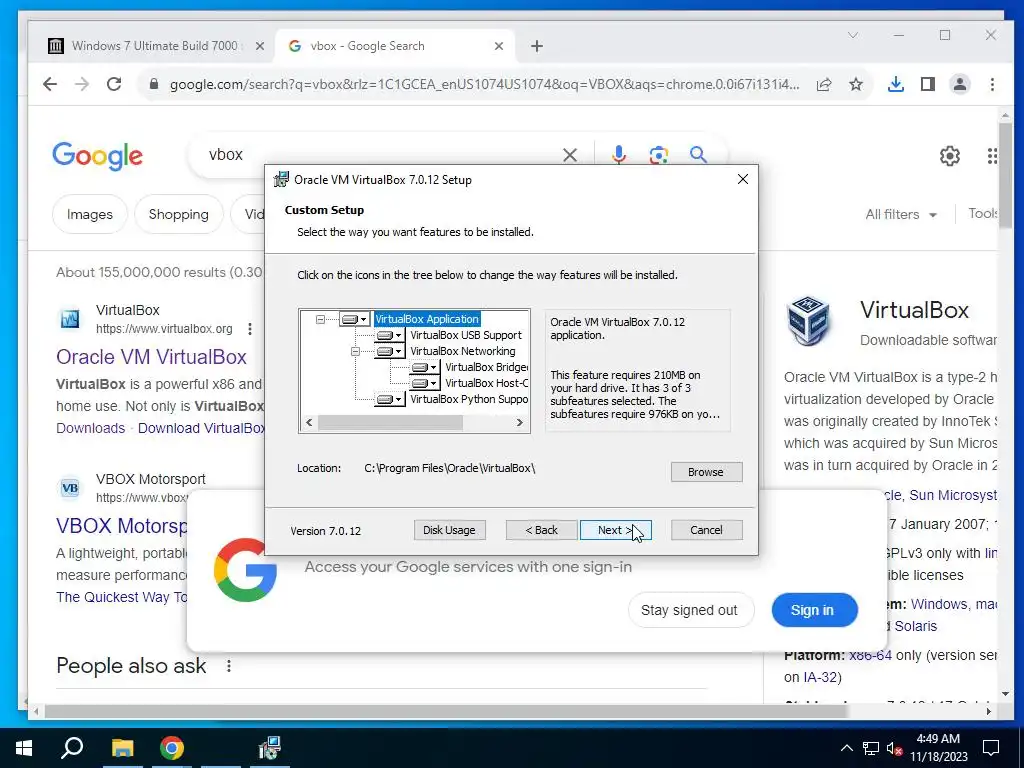The width and height of the screenshot is (1024, 768).
Task: Open People also ask options menu
Action: tap(229, 666)
